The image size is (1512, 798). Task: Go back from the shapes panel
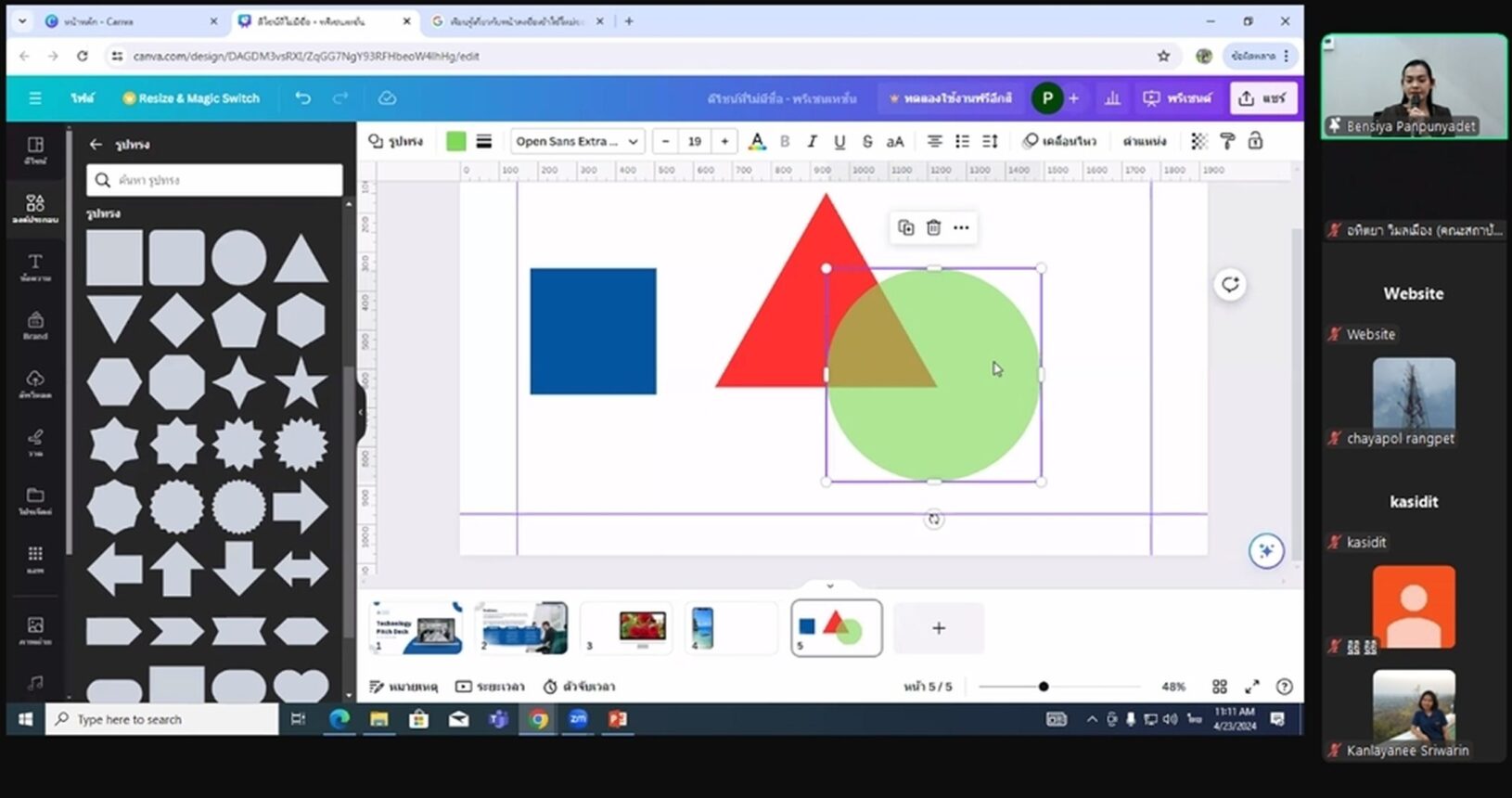pyautogui.click(x=96, y=145)
